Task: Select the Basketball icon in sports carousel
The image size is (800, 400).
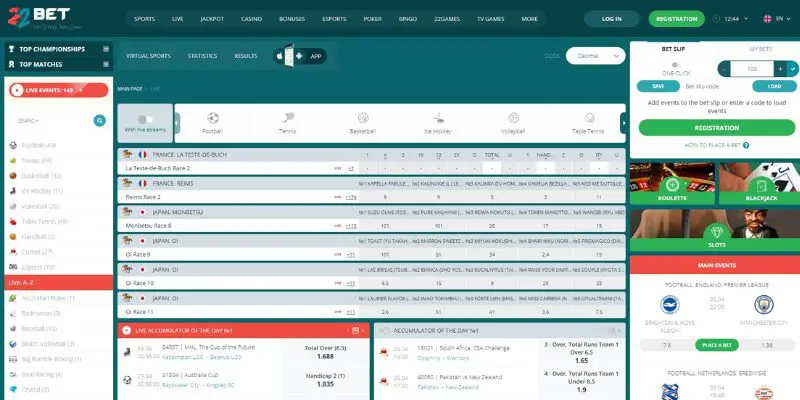Action: pyautogui.click(x=363, y=118)
